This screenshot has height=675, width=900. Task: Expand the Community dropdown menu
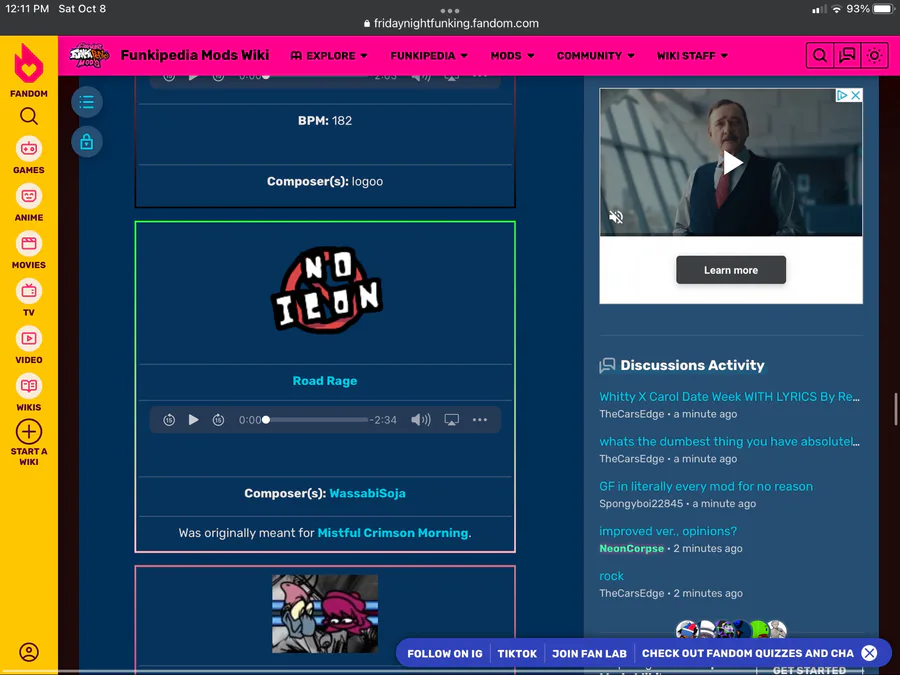(x=595, y=56)
